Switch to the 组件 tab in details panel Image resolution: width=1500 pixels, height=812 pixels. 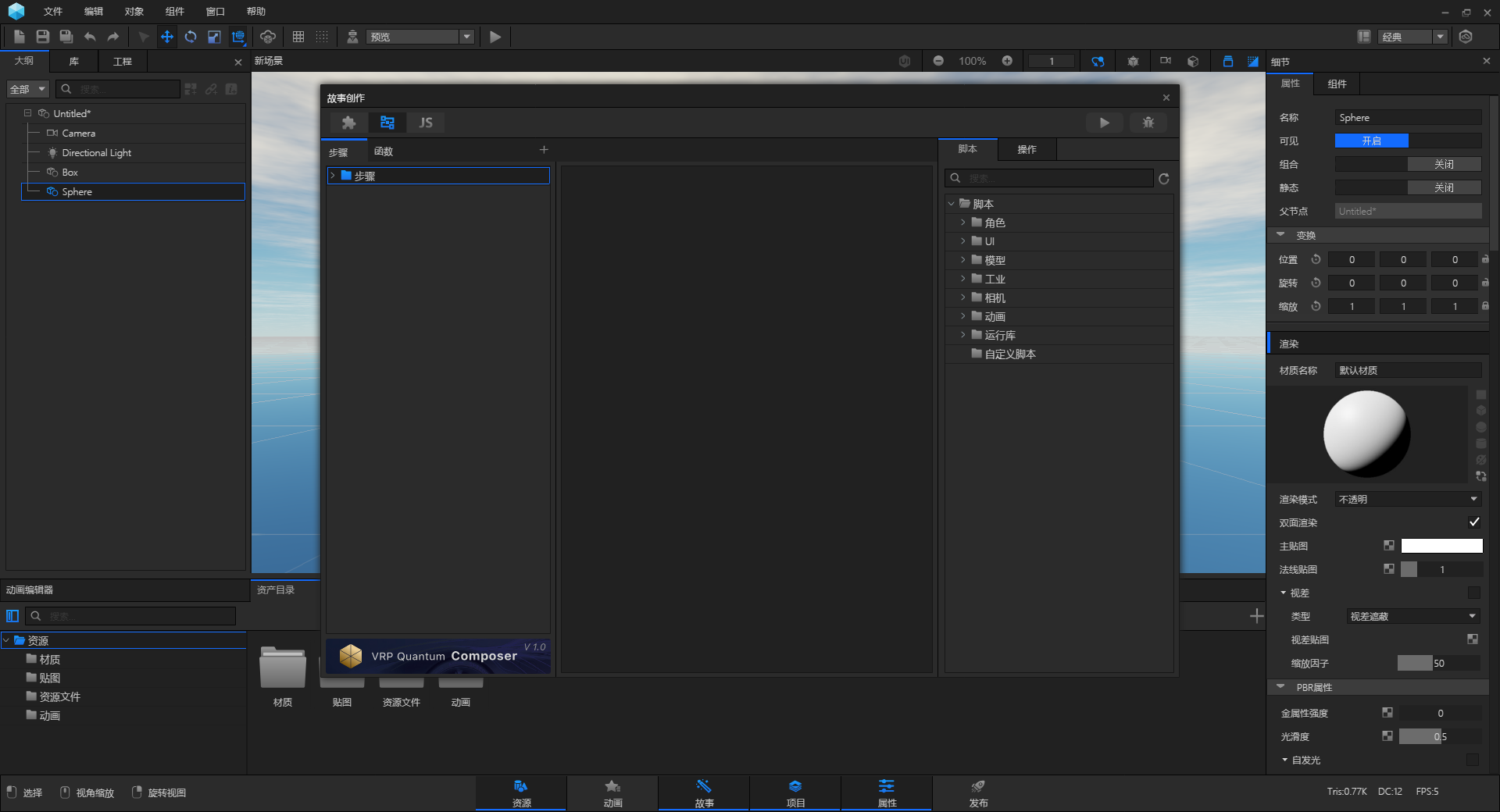click(1337, 84)
